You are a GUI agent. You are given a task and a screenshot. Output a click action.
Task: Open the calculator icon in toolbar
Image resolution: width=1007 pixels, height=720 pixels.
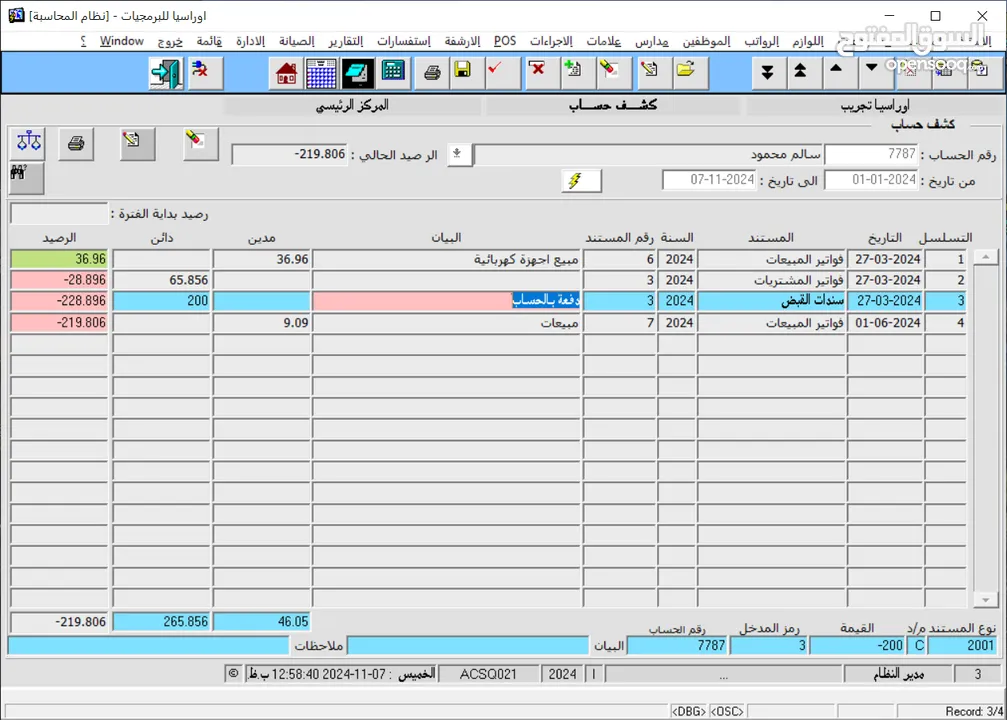click(x=392, y=73)
